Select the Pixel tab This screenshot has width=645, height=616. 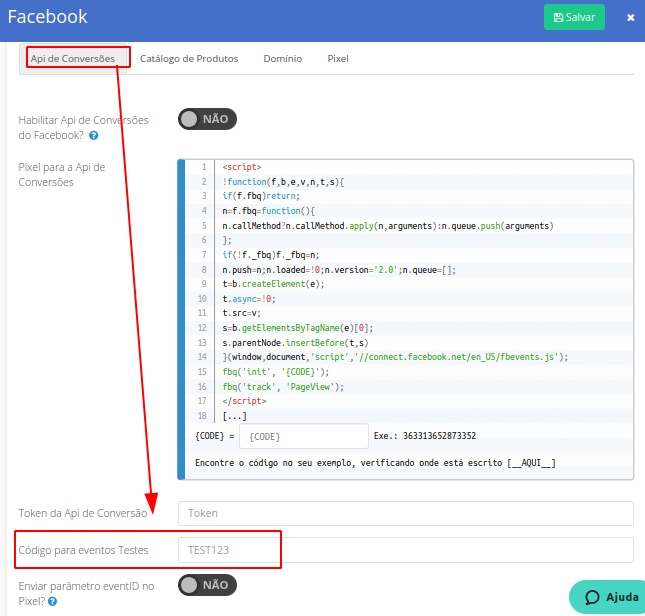click(x=338, y=59)
